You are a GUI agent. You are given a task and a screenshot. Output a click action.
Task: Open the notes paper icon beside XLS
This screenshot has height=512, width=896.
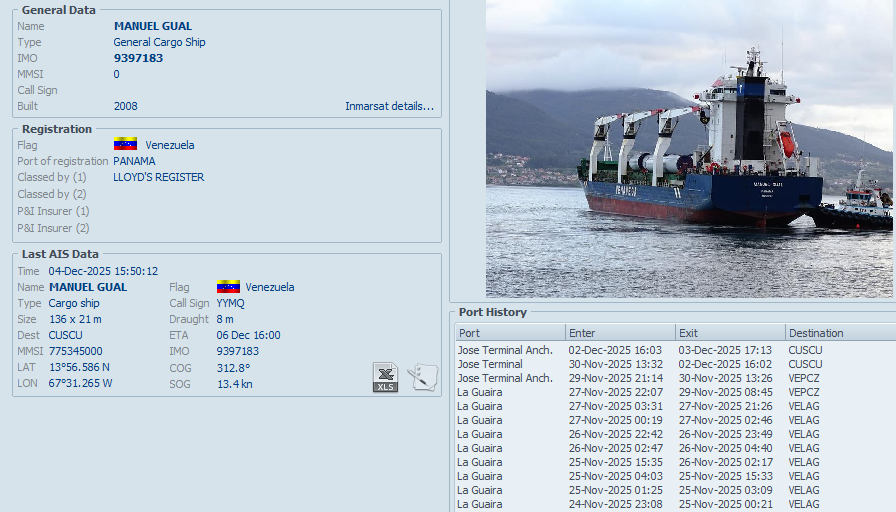[x=423, y=377]
